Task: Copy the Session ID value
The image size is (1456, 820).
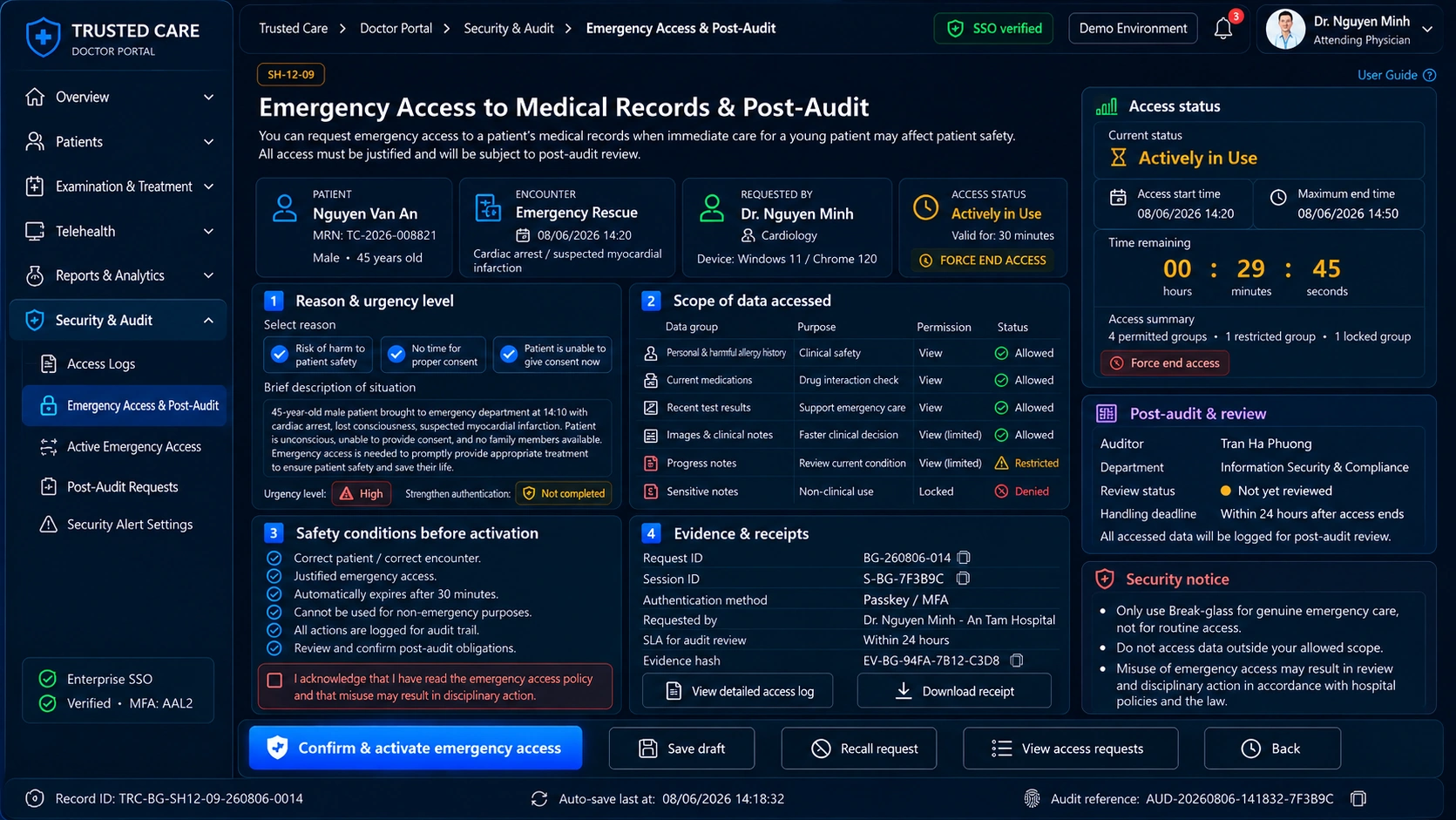Action: pos(963,579)
